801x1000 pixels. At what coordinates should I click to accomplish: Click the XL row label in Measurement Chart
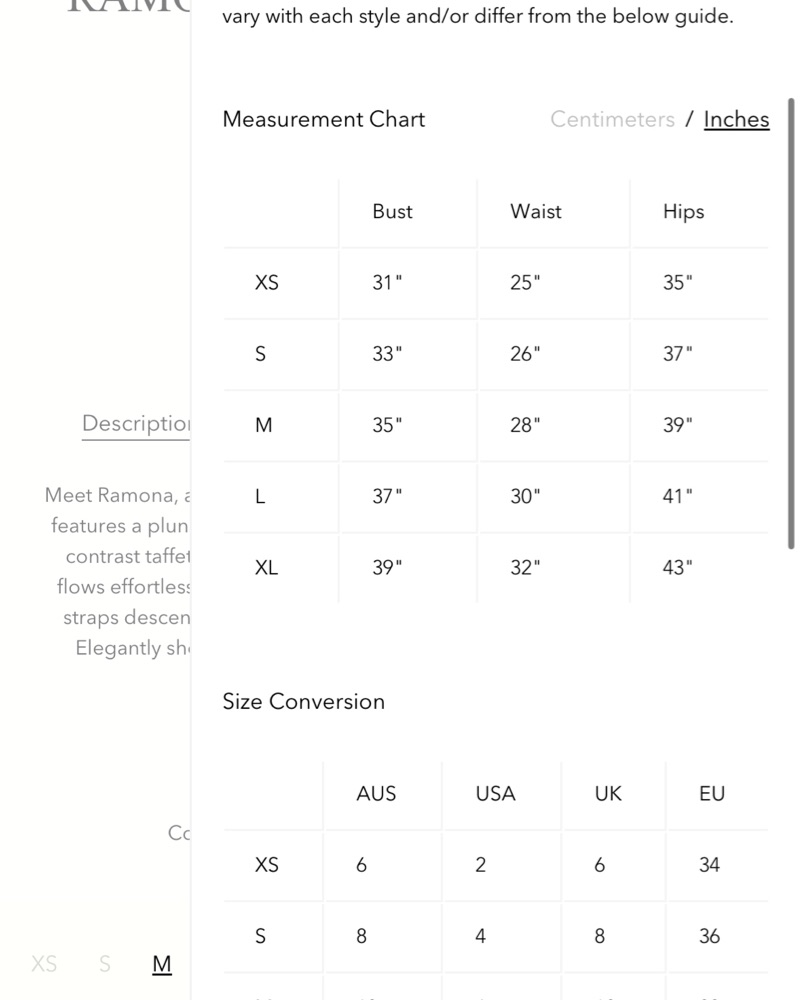[x=266, y=568]
